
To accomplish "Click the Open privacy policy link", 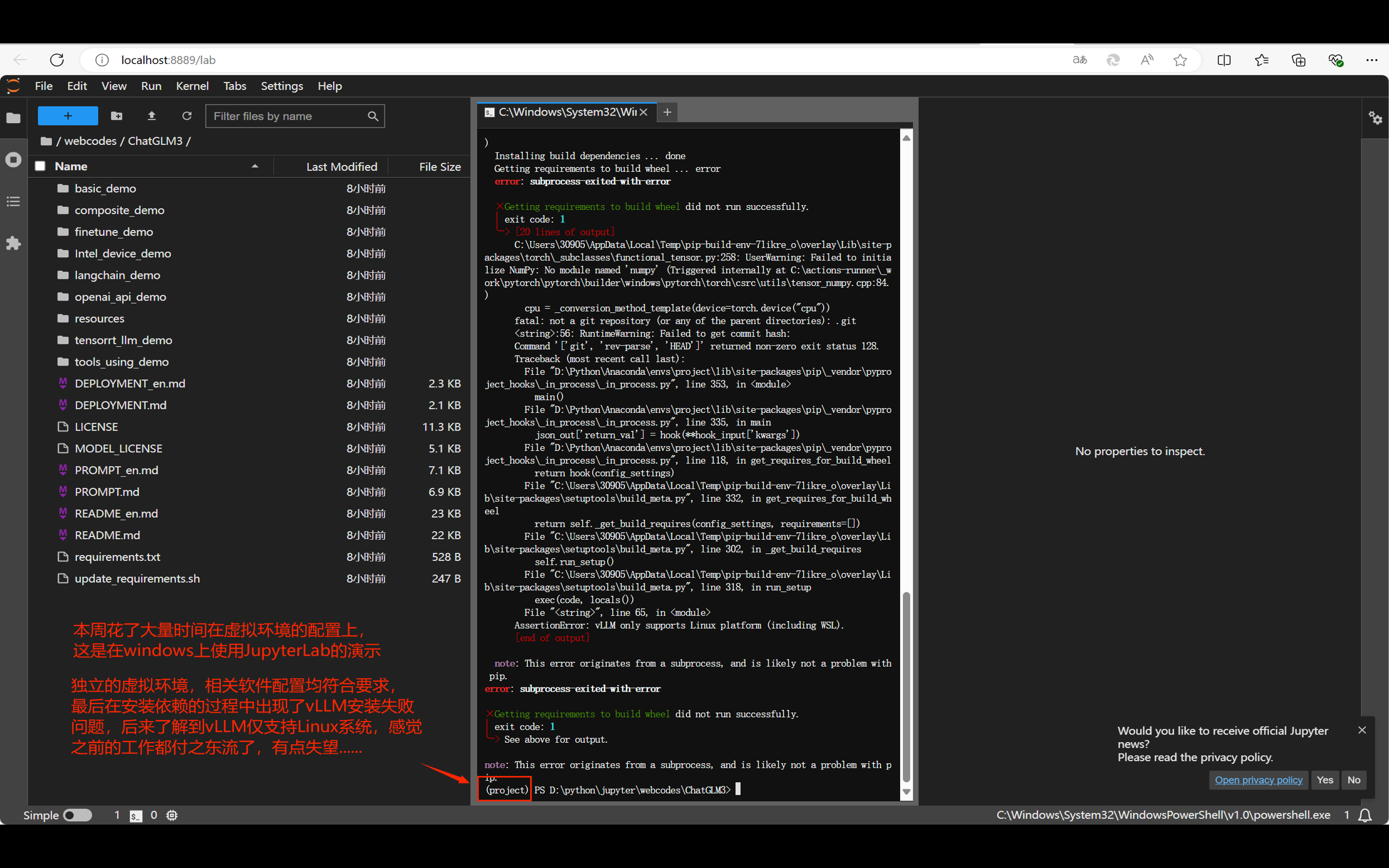I will click(x=1258, y=780).
